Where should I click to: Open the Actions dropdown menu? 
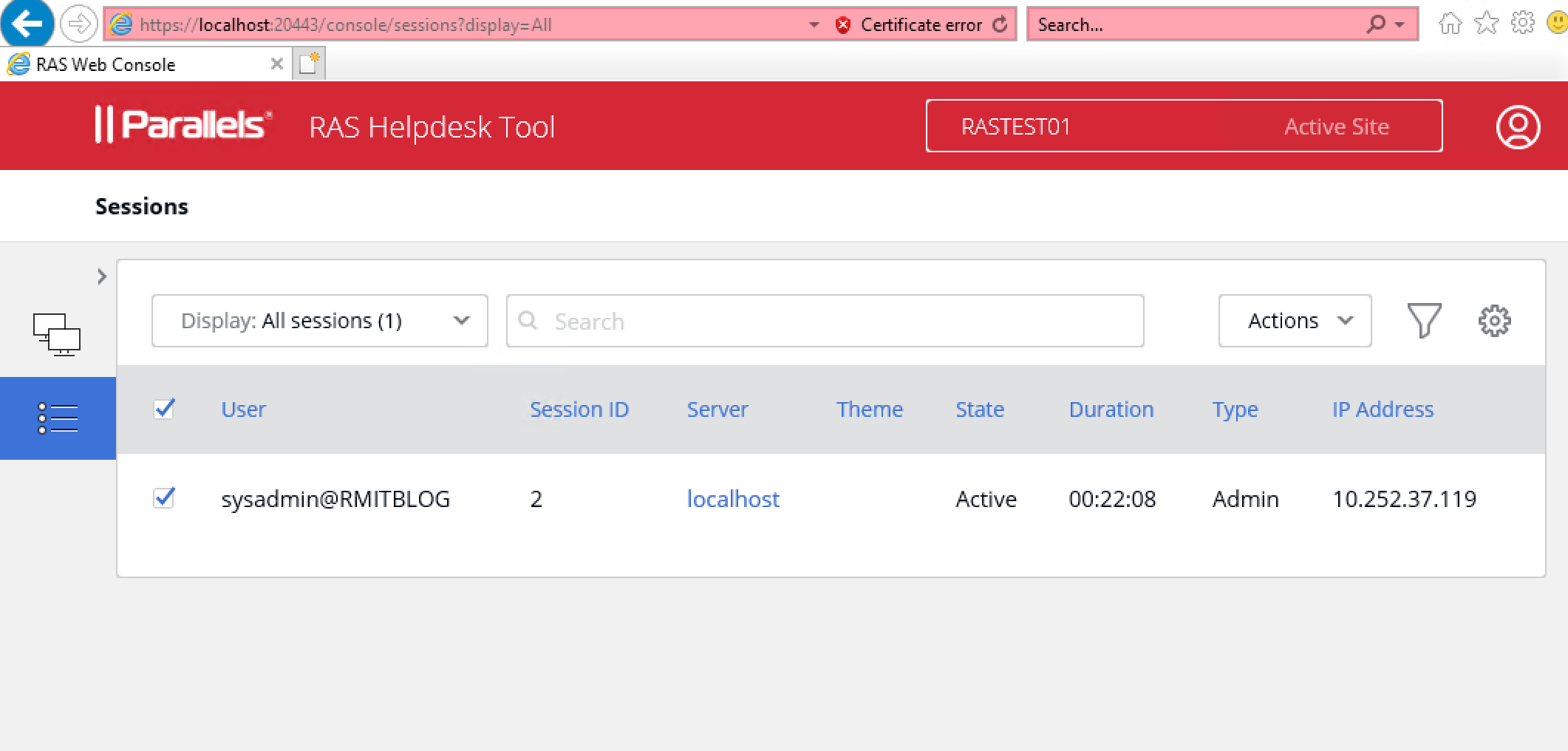pyautogui.click(x=1295, y=321)
